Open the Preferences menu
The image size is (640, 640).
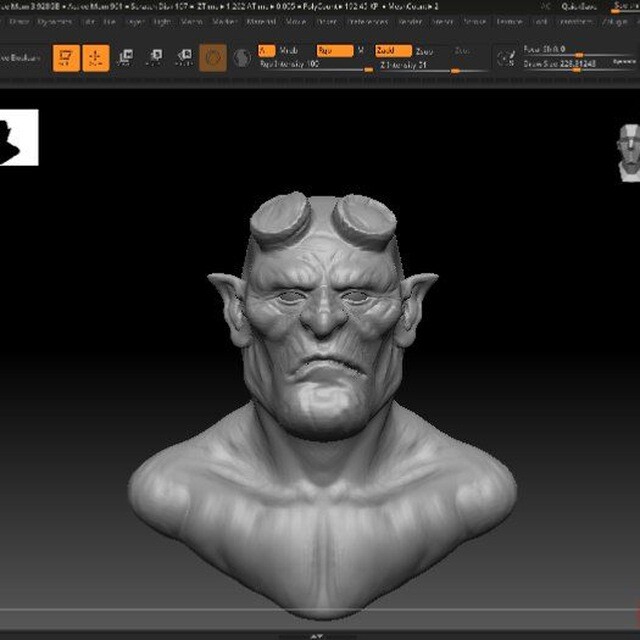[369, 22]
